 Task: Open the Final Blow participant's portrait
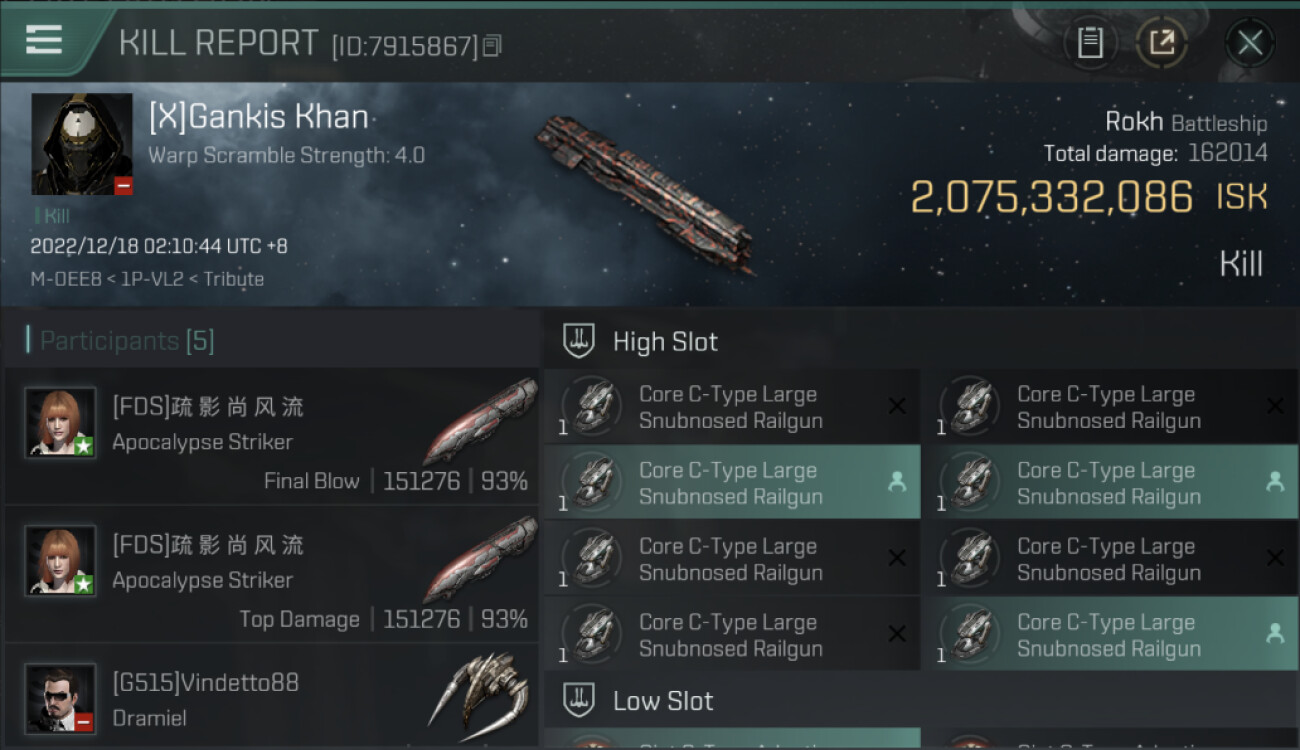[x=61, y=422]
